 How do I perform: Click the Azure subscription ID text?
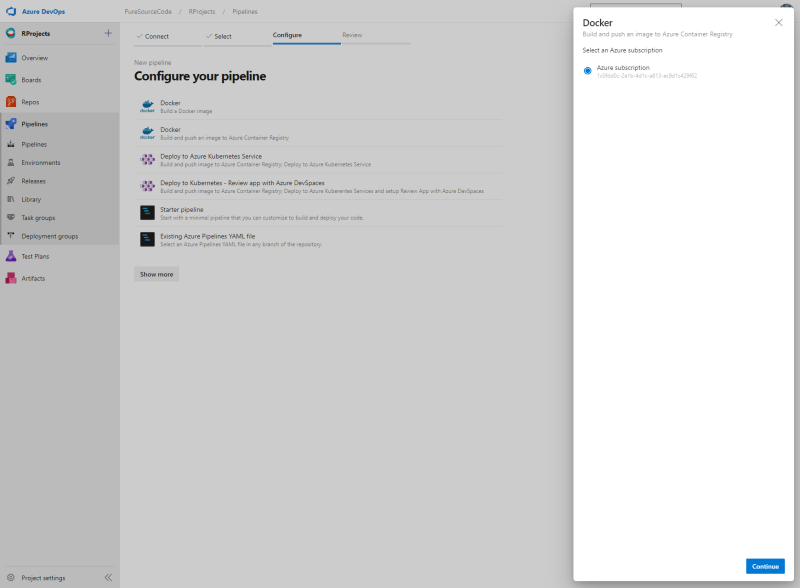point(647,76)
